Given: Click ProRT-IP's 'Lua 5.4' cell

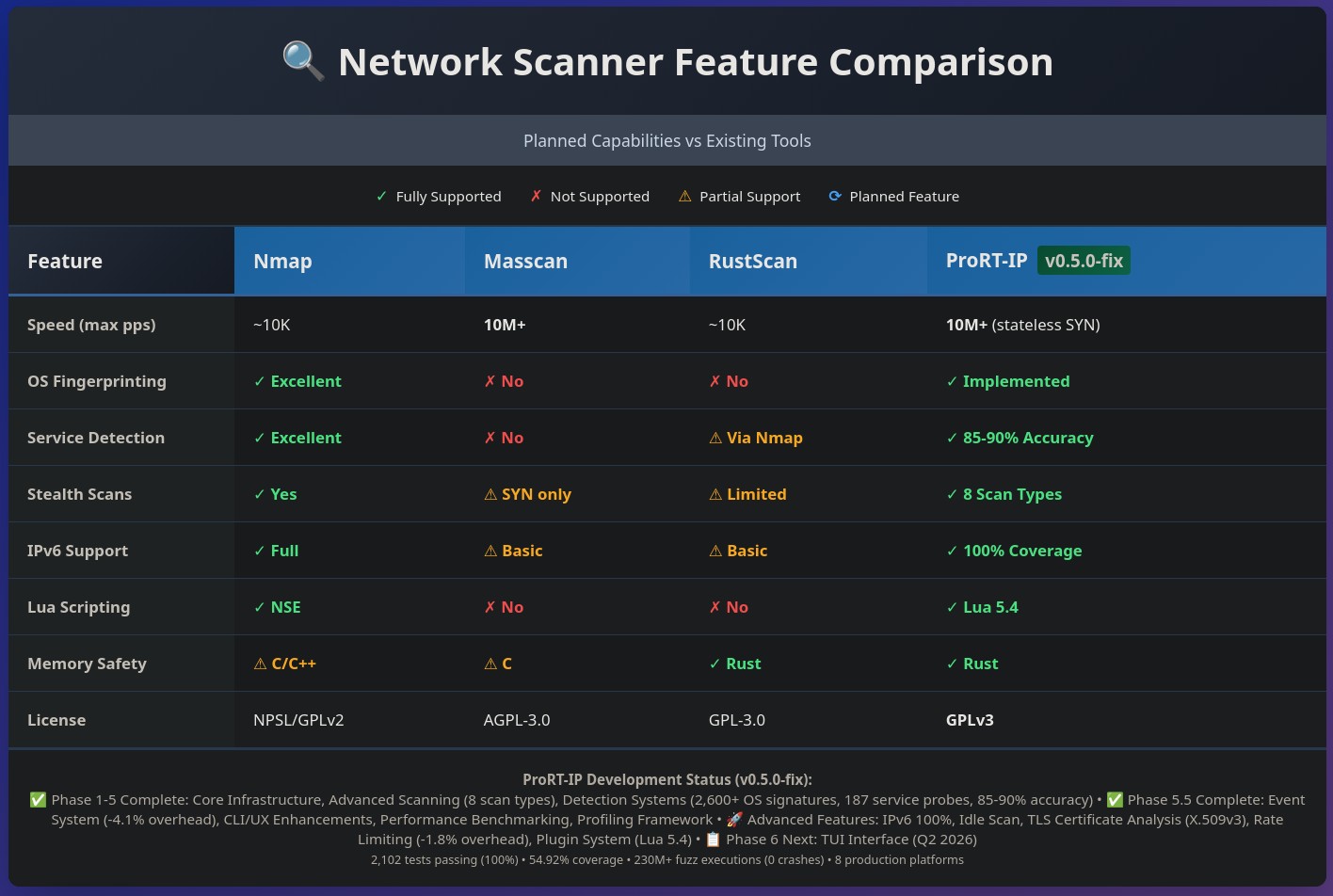Looking at the screenshot, I should (982, 607).
